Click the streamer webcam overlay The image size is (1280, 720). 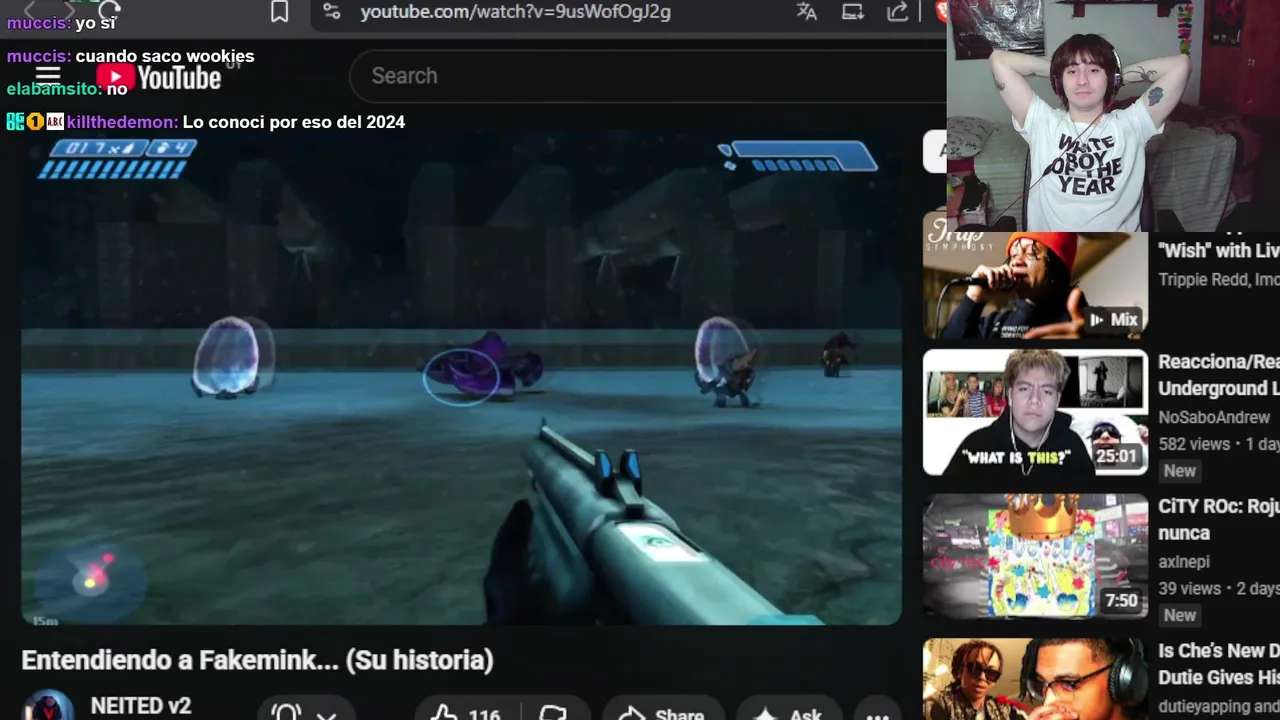[x=1113, y=116]
